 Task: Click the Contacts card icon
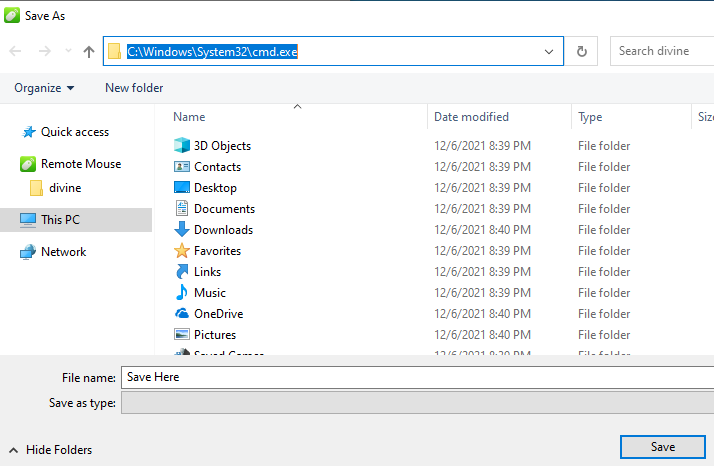coord(182,167)
